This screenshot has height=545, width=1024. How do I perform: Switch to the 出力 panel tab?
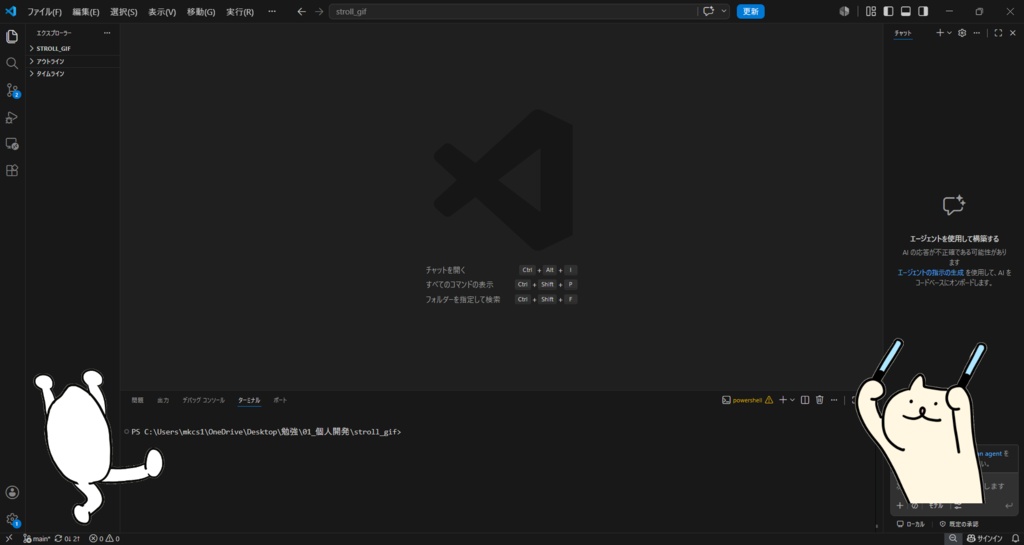click(x=163, y=400)
